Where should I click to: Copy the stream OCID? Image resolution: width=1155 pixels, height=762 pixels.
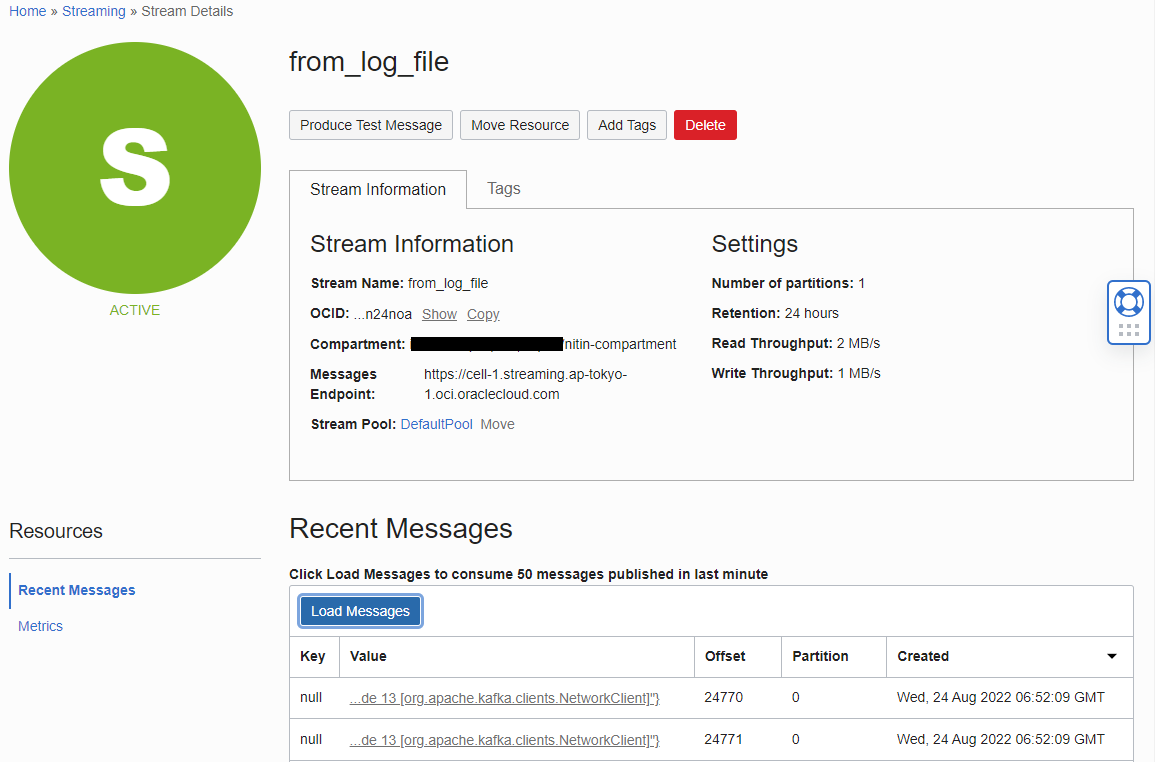(483, 314)
